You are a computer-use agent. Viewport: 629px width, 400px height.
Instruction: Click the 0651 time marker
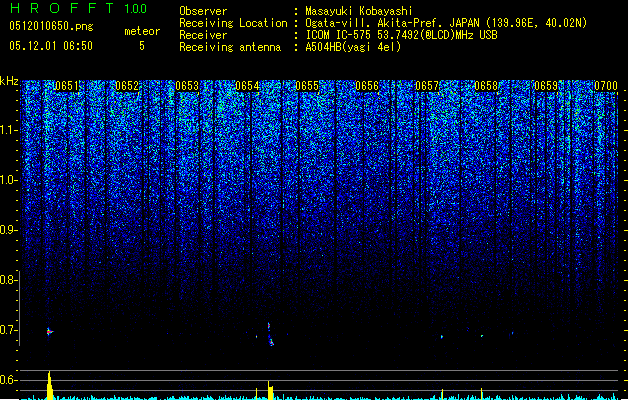click(x=67, y=86)
